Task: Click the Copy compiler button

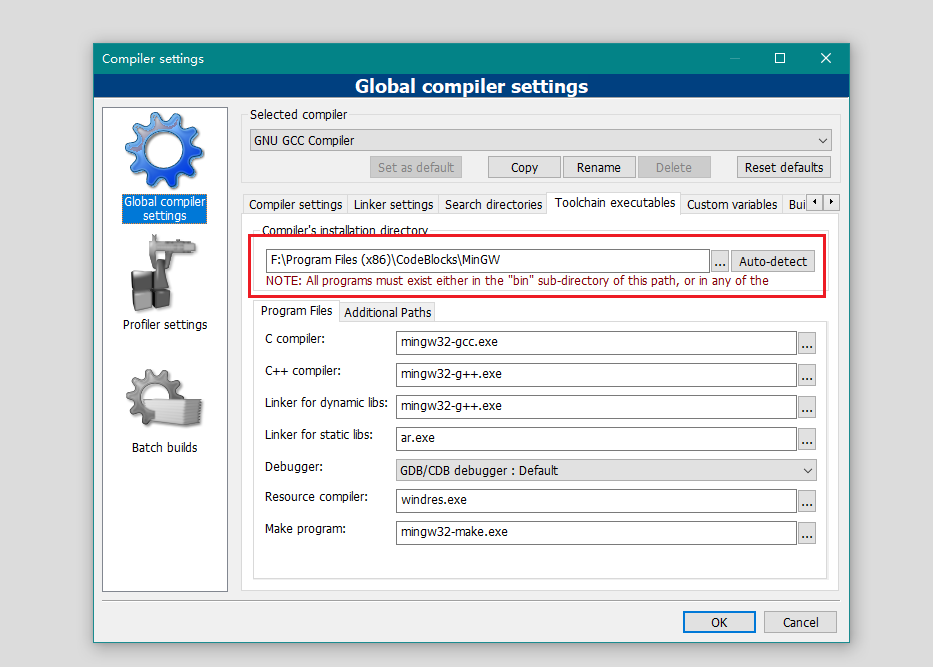Action: pyautogui.click(x=524, y=168)
